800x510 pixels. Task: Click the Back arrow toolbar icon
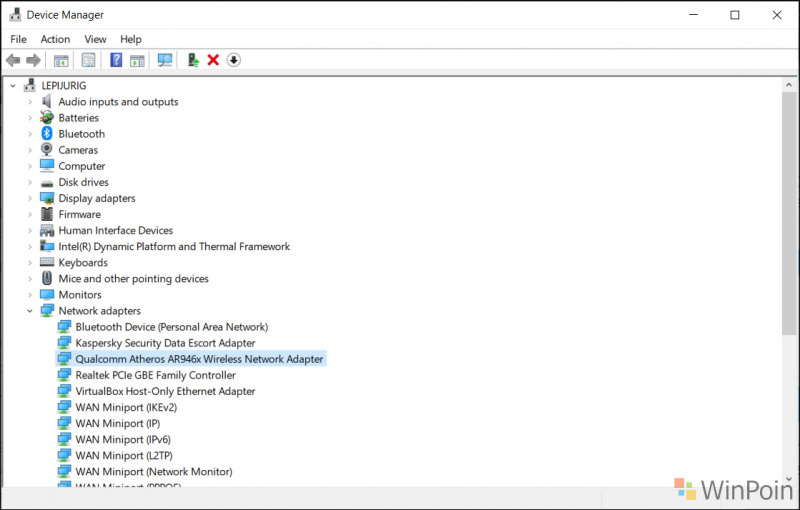[x=13, y=61]
